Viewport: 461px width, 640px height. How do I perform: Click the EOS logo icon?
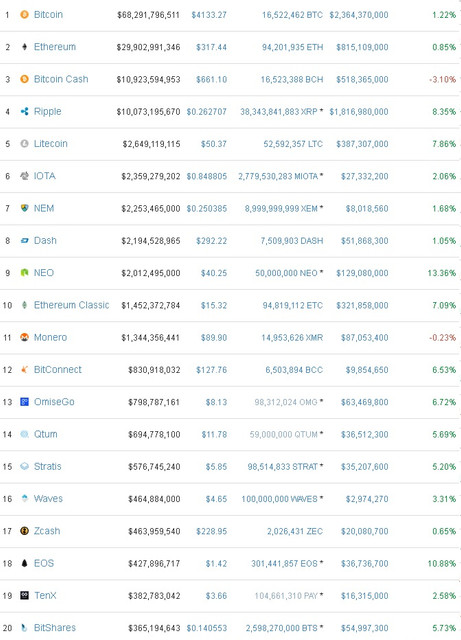pos(24,563)
